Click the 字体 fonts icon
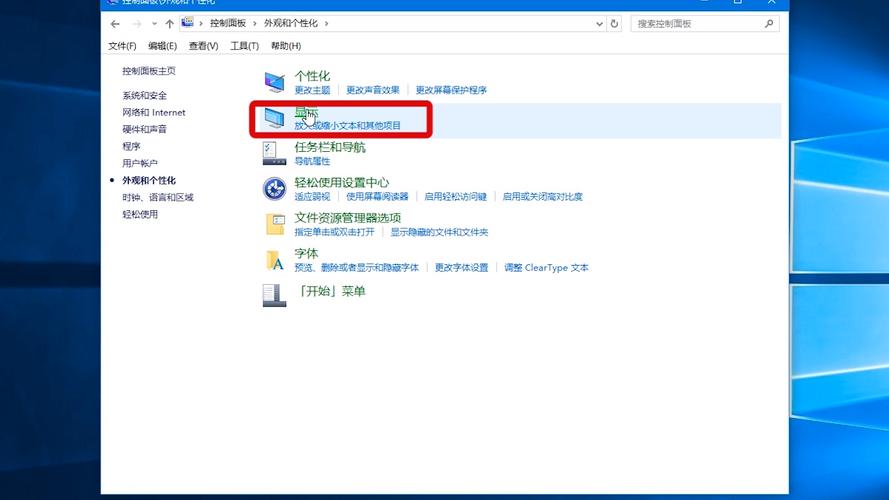This screenshot has height=500, width=889. click(274, 260)
